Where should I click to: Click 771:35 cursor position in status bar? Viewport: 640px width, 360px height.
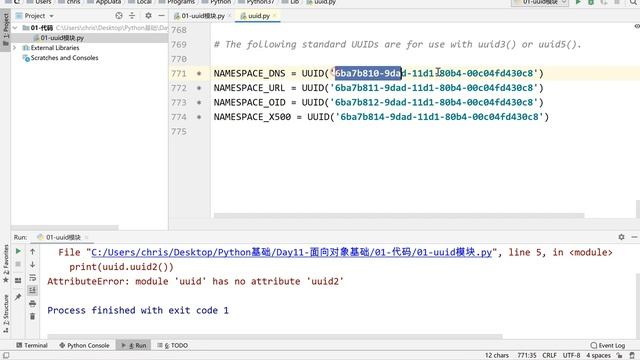(527, 356)
